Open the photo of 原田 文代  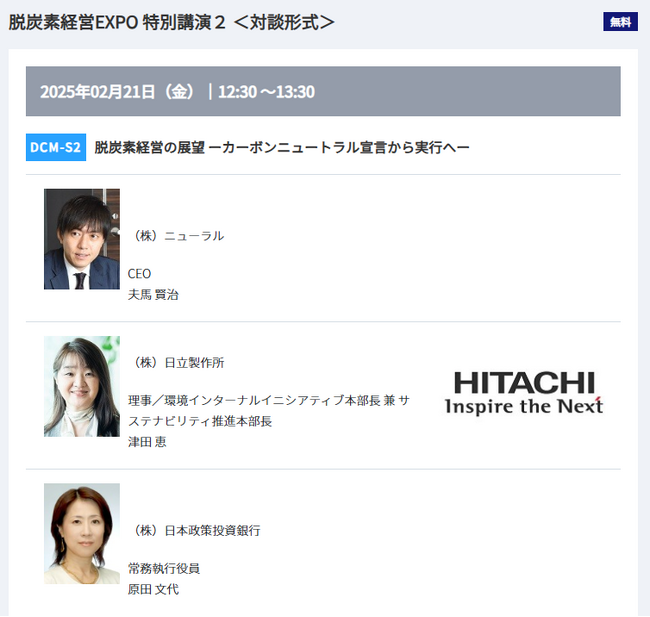82,534
